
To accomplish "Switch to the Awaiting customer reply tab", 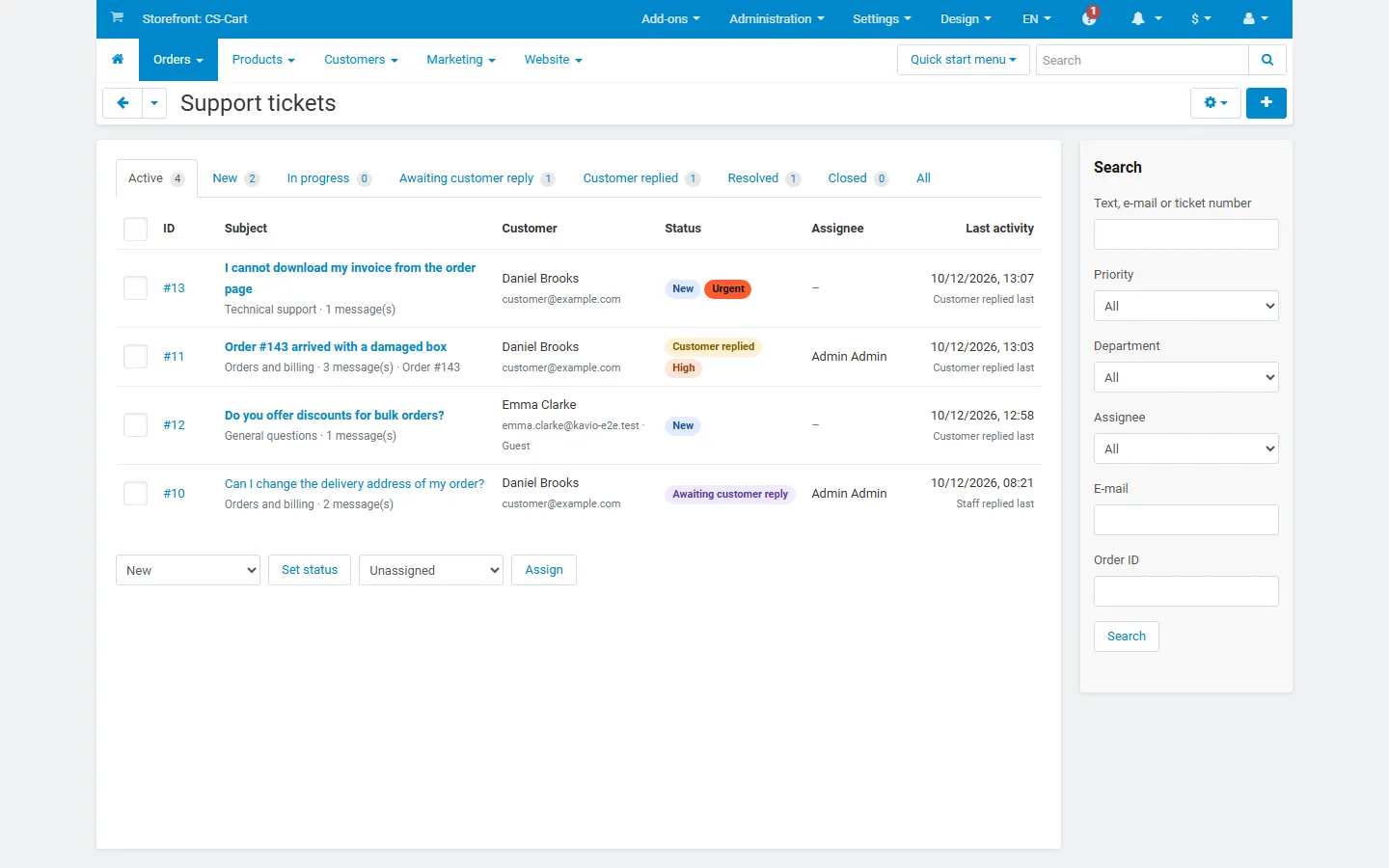I will [x=477, y=178].
